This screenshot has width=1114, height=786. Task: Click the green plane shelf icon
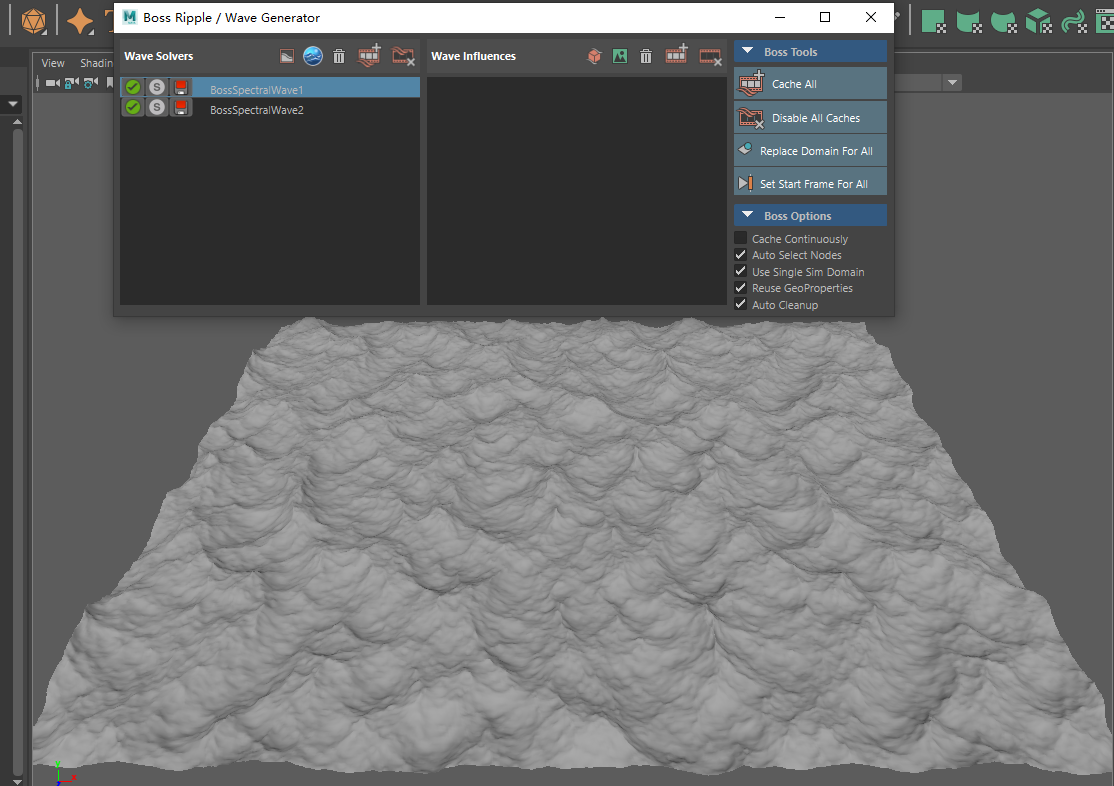934,21
